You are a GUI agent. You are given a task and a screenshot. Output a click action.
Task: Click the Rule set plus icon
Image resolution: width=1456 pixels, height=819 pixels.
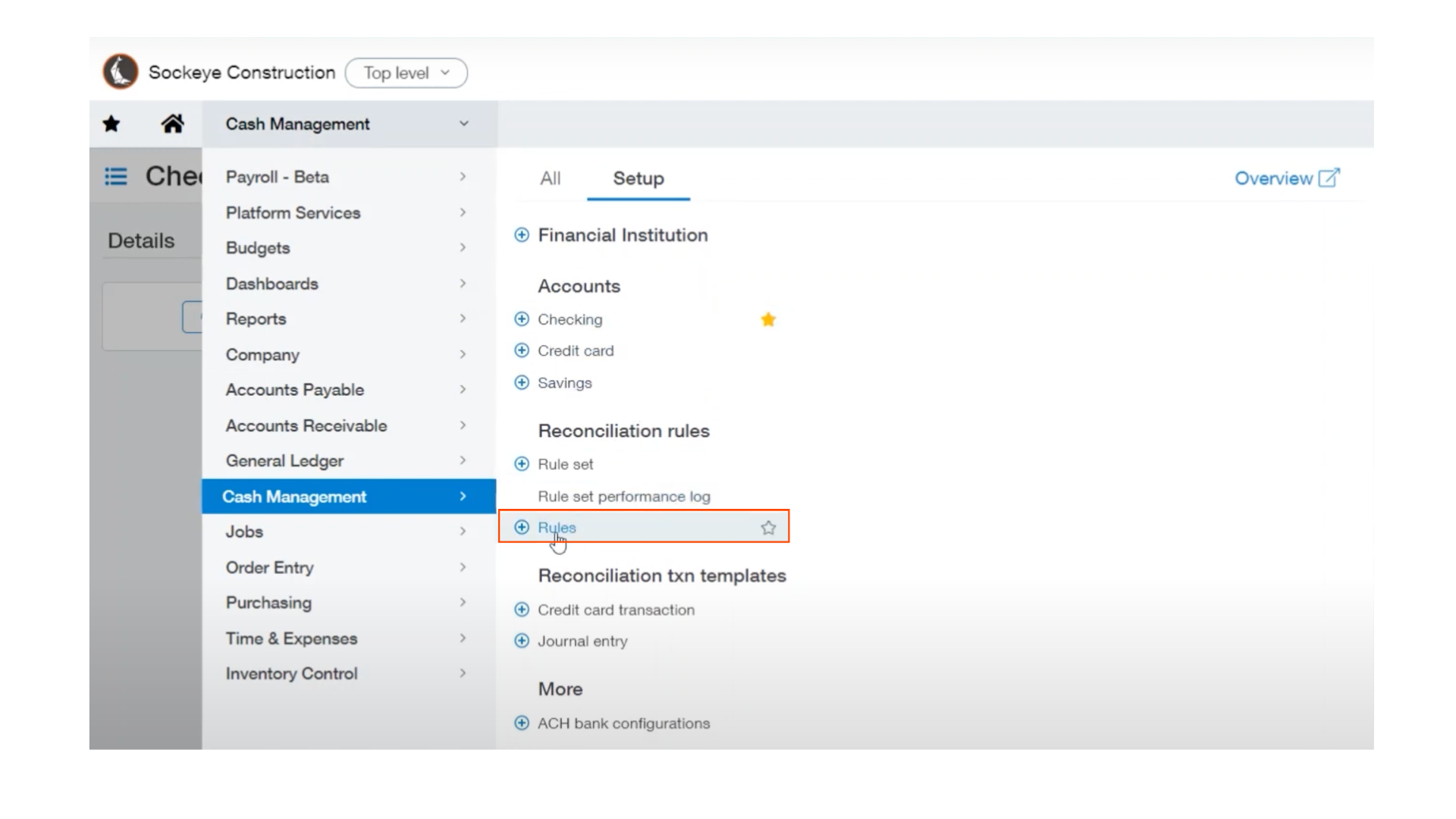[521, 463]
